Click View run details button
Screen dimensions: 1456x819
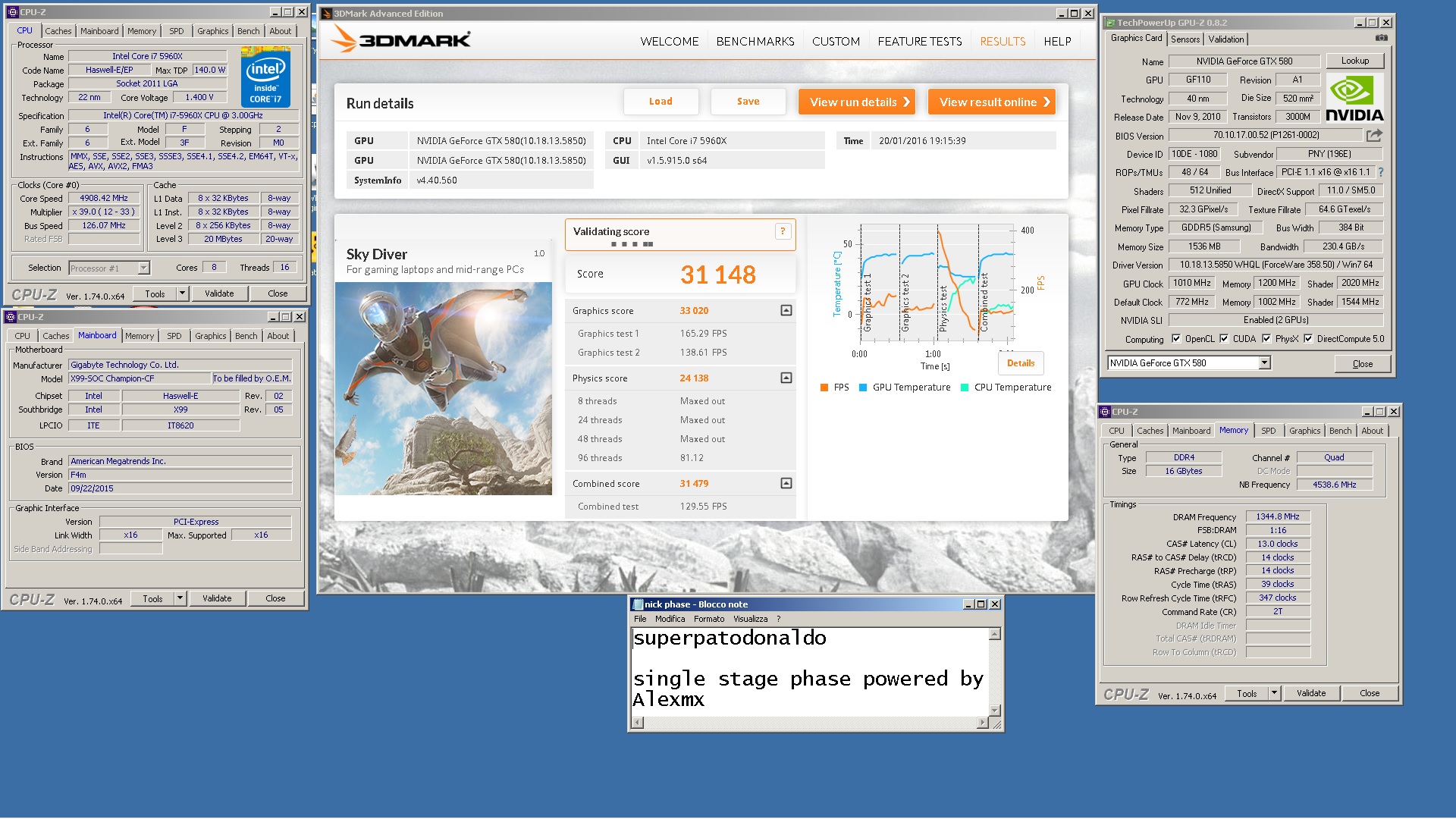coord(857,102)
